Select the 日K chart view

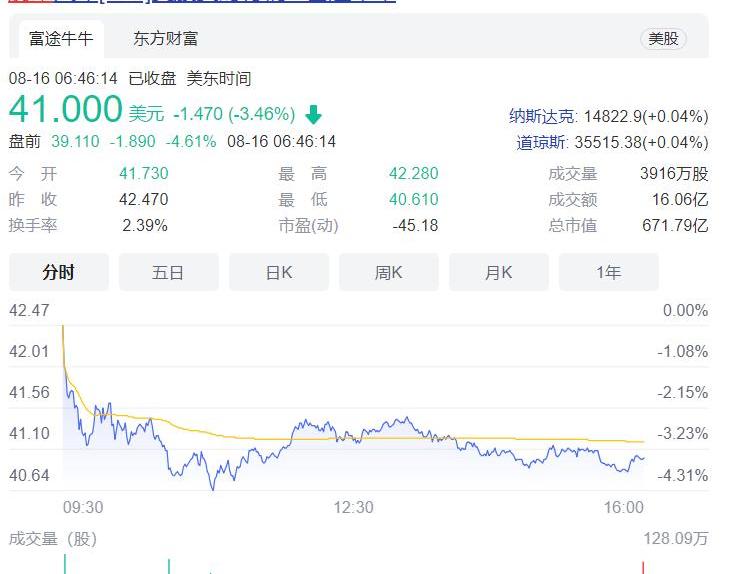click(x=279, y=272)
